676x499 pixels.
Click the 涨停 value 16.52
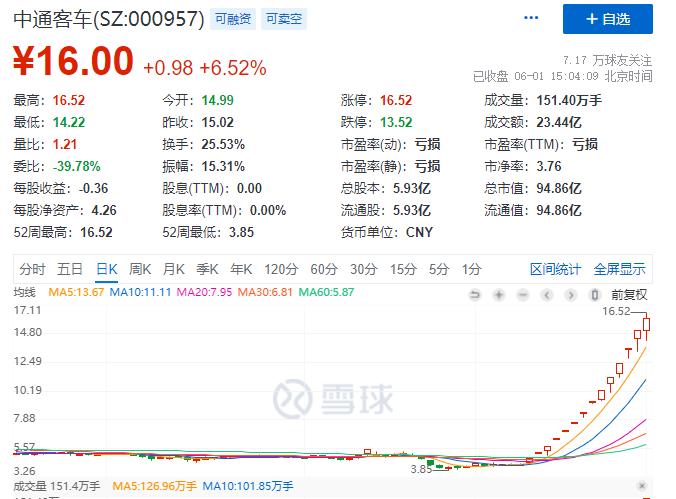(x=396, y=100)
